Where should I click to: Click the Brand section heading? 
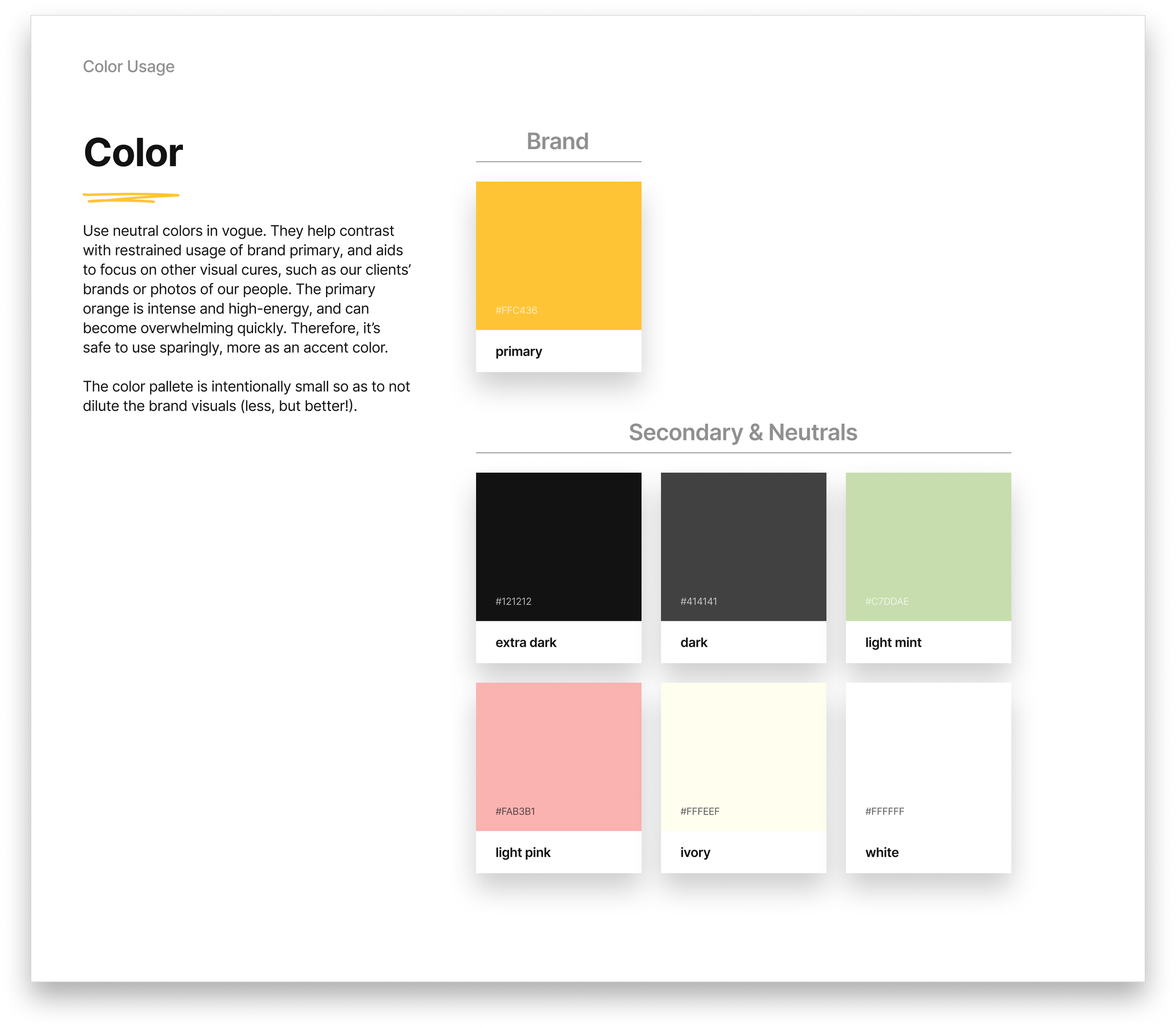click(557, 141)
